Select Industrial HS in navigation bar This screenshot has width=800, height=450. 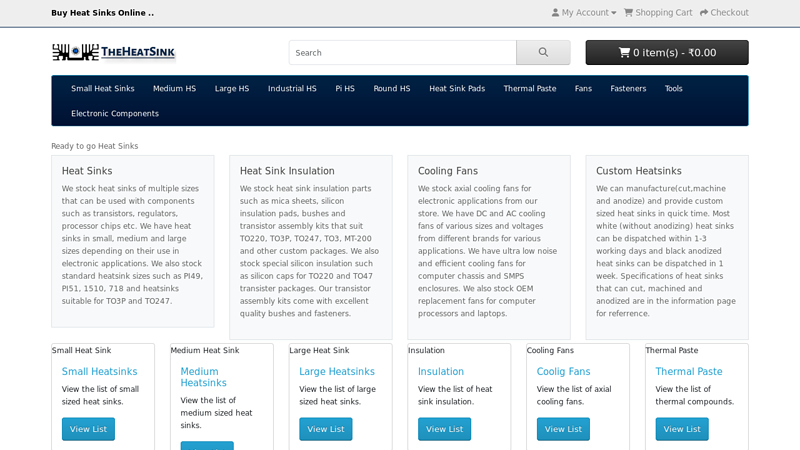pyautogui.click(x=292, y=89)
